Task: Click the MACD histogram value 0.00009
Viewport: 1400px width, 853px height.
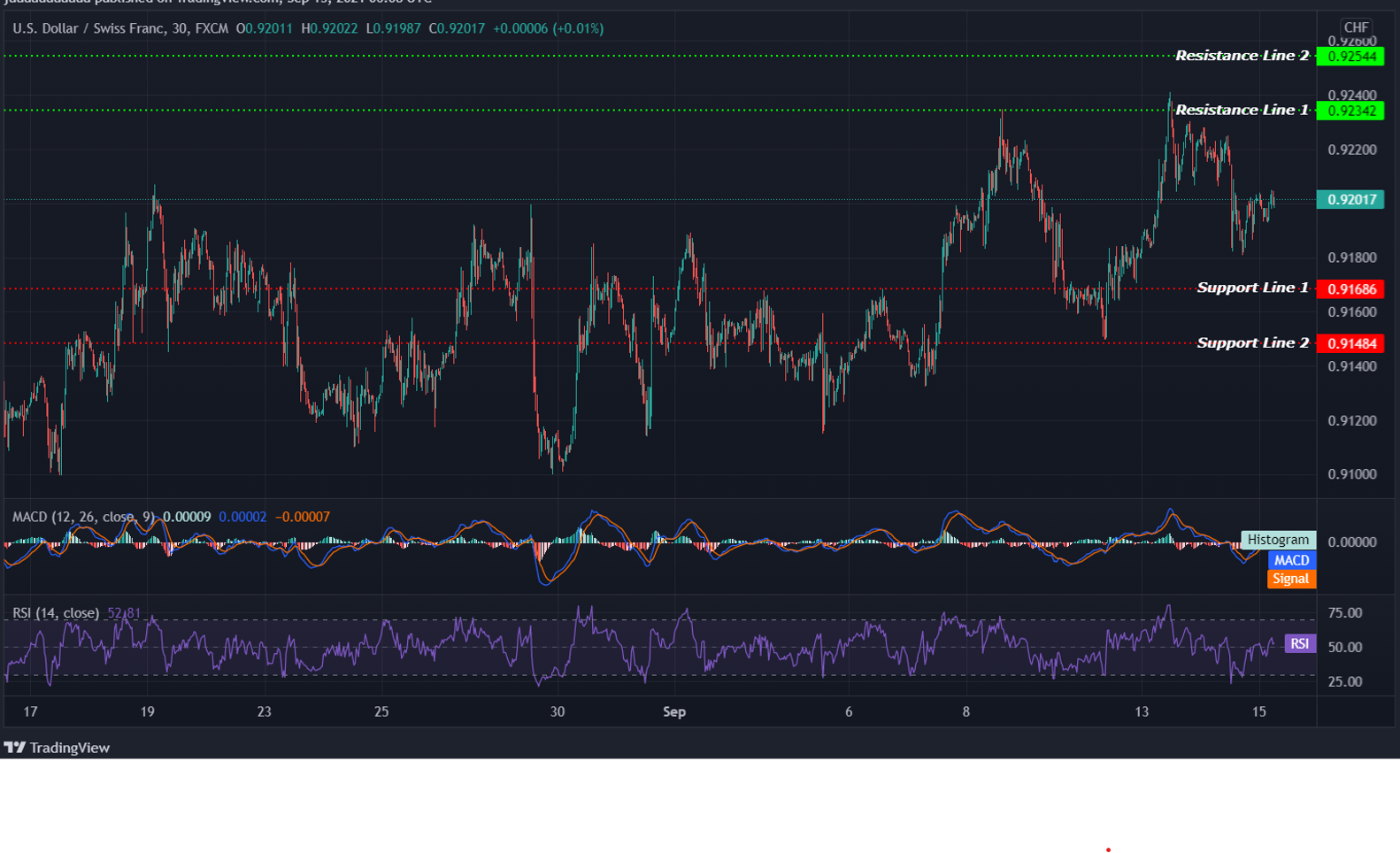Action: point(187,517)
